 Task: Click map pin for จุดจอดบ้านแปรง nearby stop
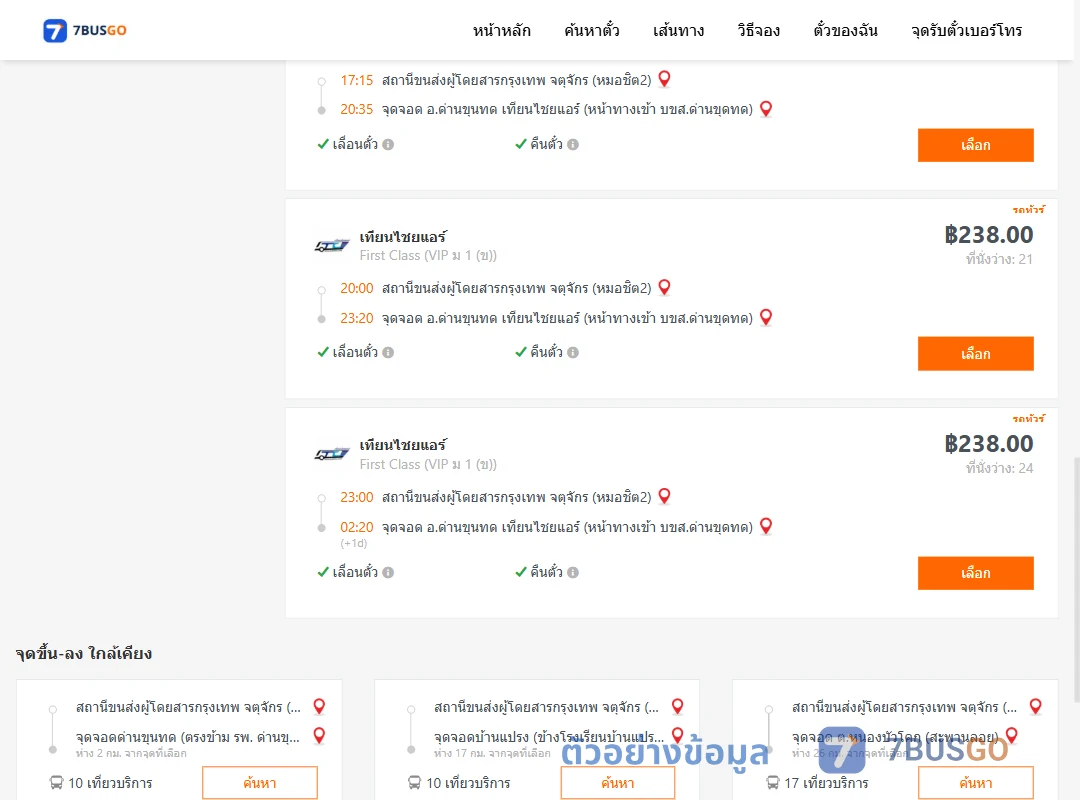[678, 736]
